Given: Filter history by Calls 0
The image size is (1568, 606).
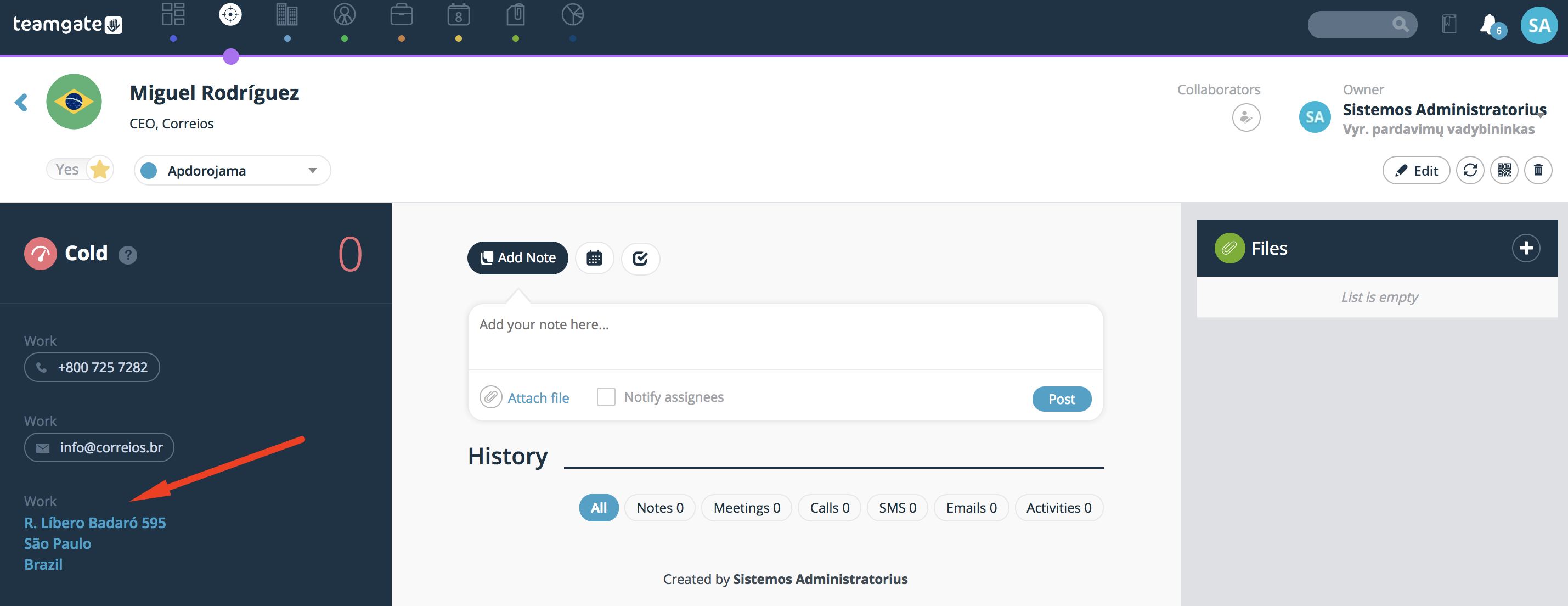Looking at the screenshot, I should pos(829,508).
